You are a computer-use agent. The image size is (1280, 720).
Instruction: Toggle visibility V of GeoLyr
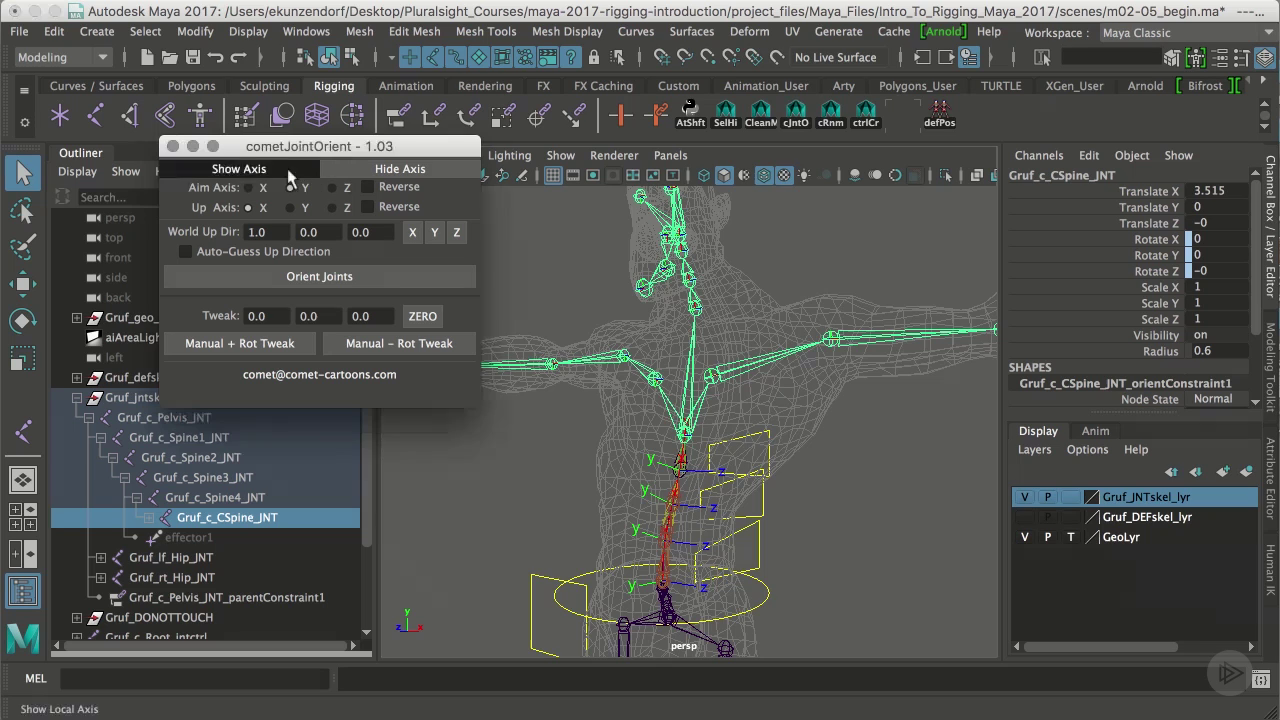tap(1024, 537)
